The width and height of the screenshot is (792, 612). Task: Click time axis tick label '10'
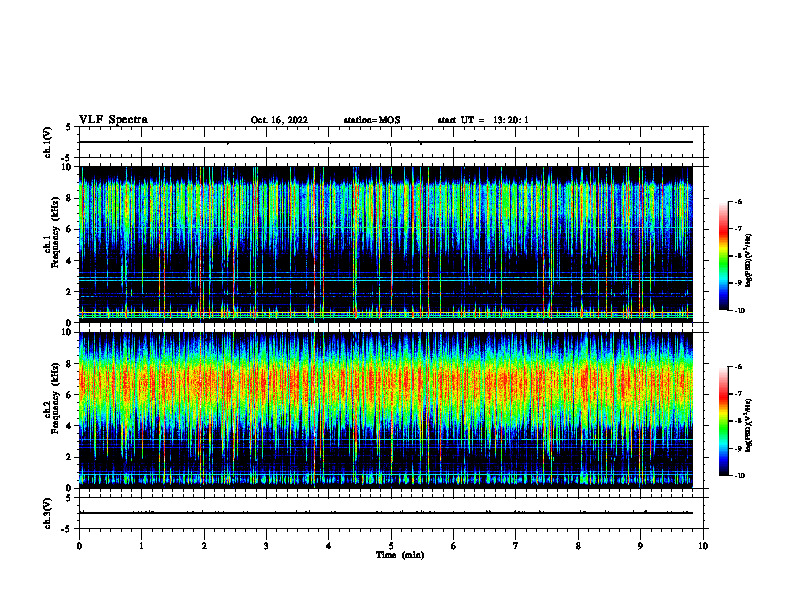[703, 546]
